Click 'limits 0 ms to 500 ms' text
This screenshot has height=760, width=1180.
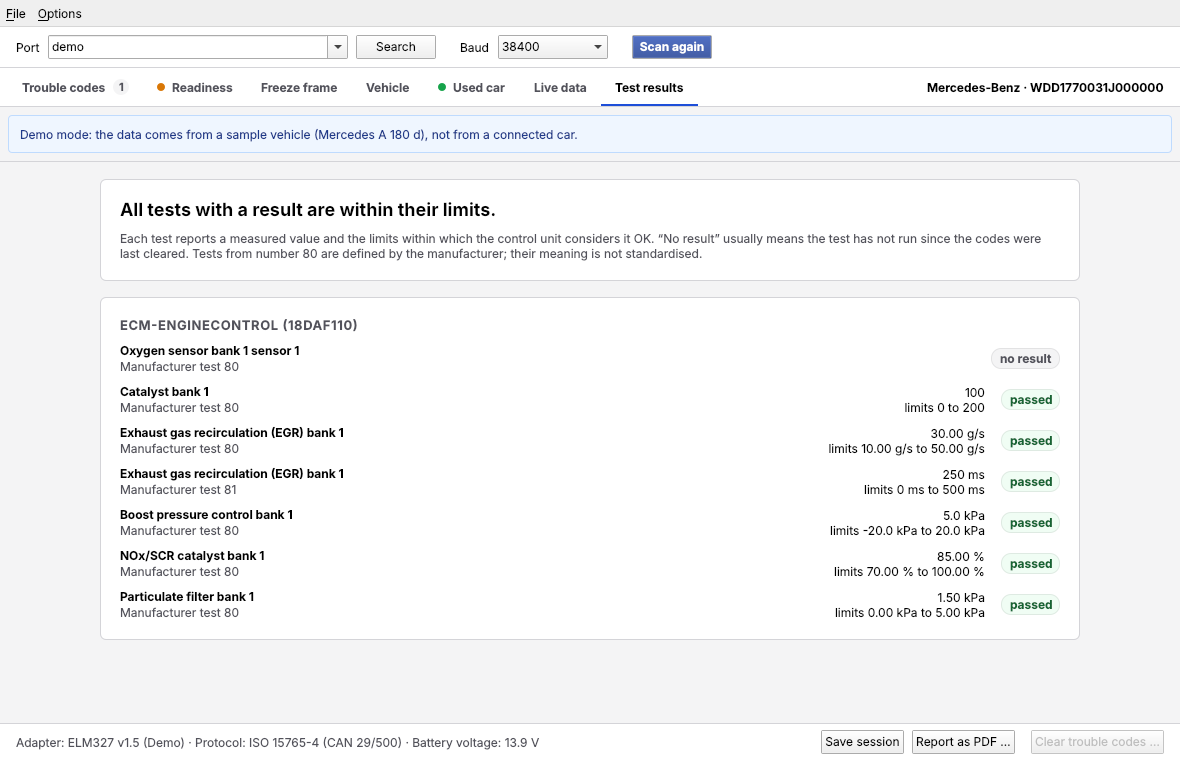point(924,490)
